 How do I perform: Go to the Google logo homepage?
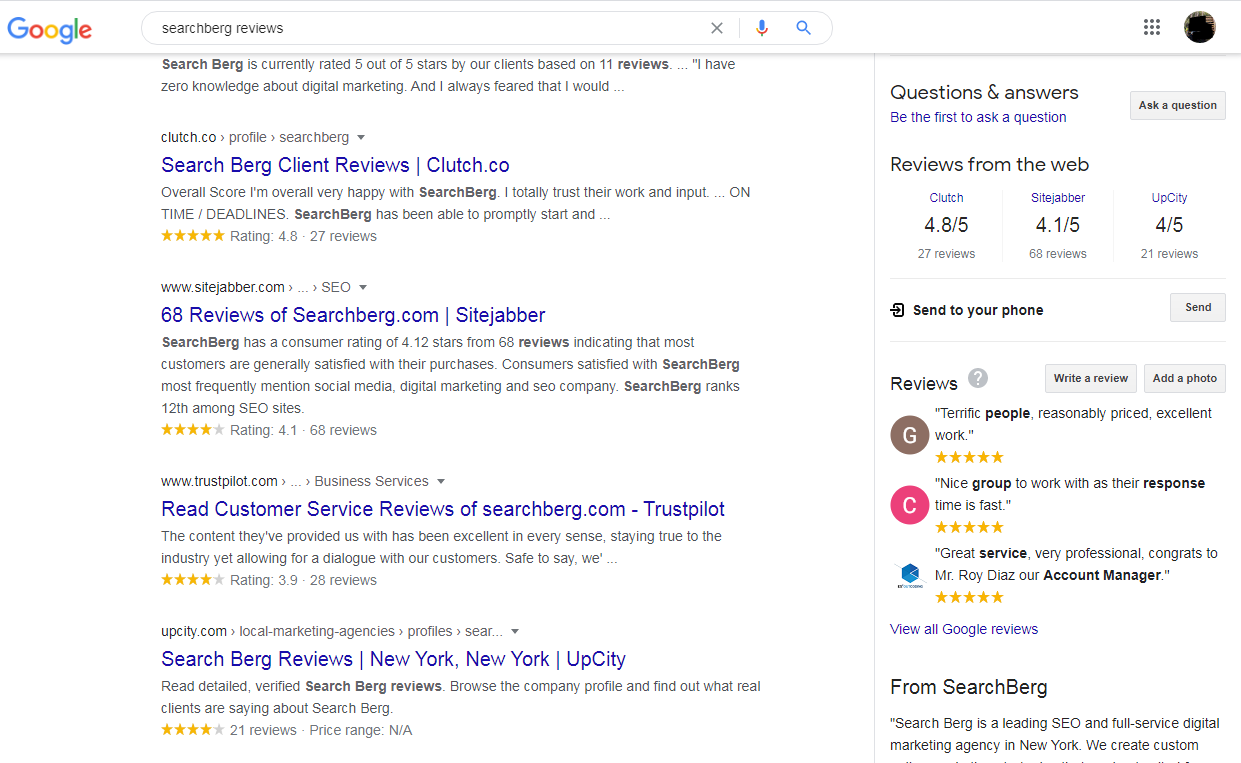click(50, 28)
